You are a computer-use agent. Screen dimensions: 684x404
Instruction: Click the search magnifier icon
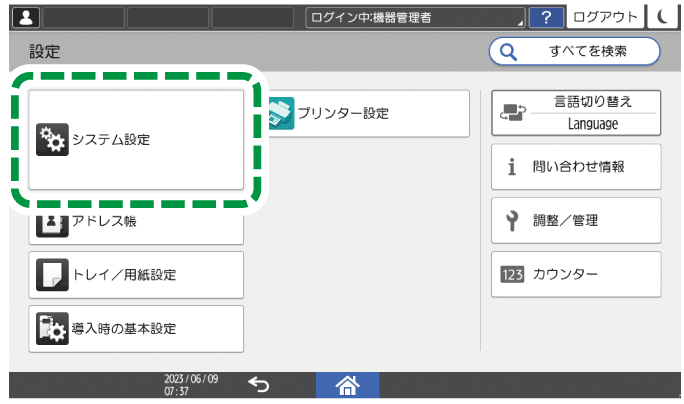tap(508, 52)
